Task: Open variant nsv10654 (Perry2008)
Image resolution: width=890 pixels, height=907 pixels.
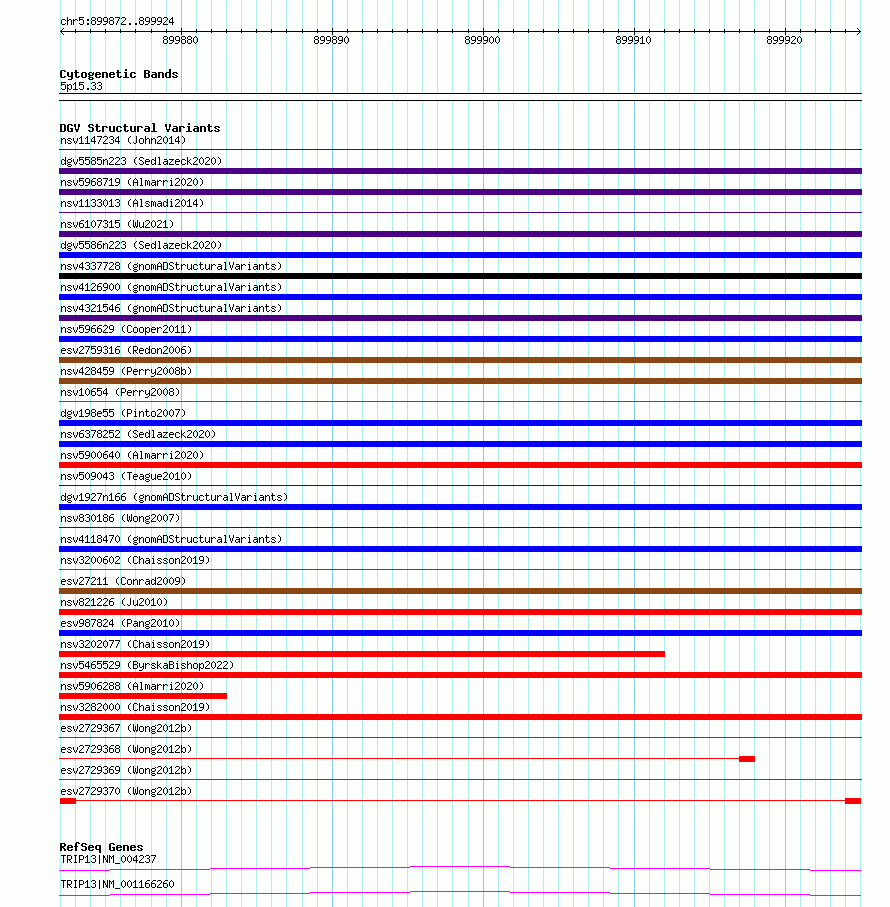Action: 120,392
